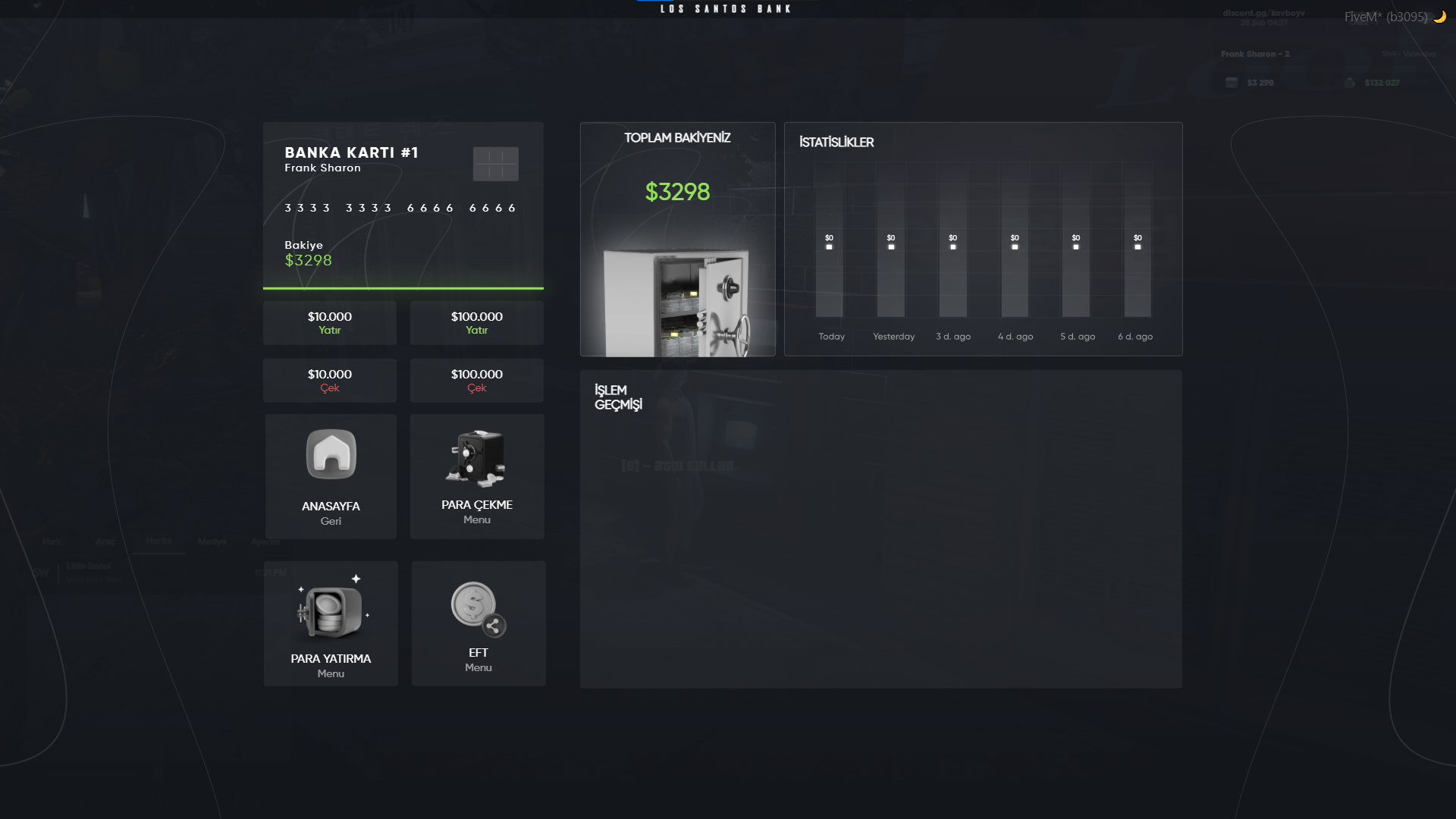
Task: Select the 6 d. ago statistics bar
Action: 1137,240
